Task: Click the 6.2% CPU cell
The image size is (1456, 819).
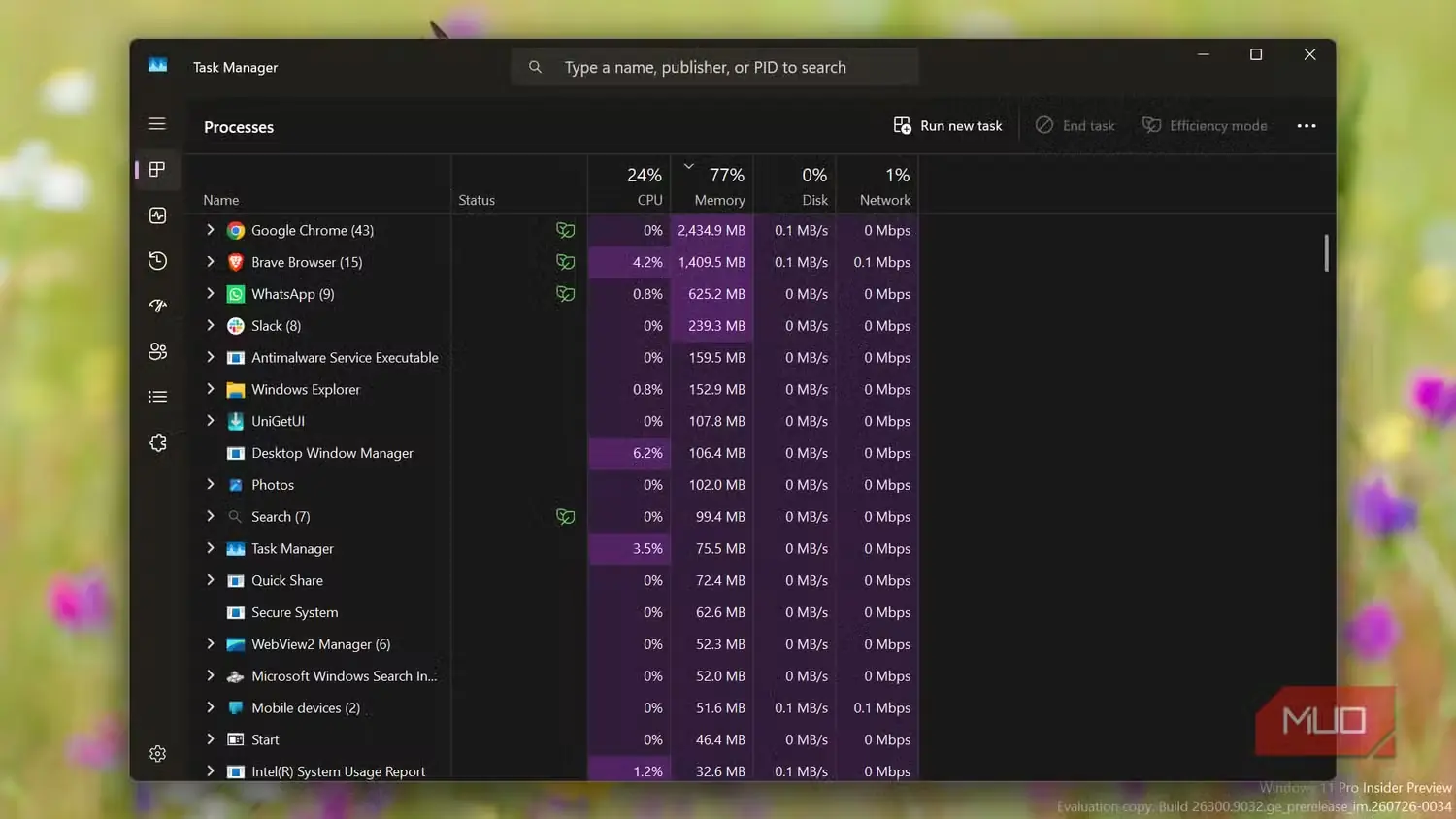Action: [629, 453]
